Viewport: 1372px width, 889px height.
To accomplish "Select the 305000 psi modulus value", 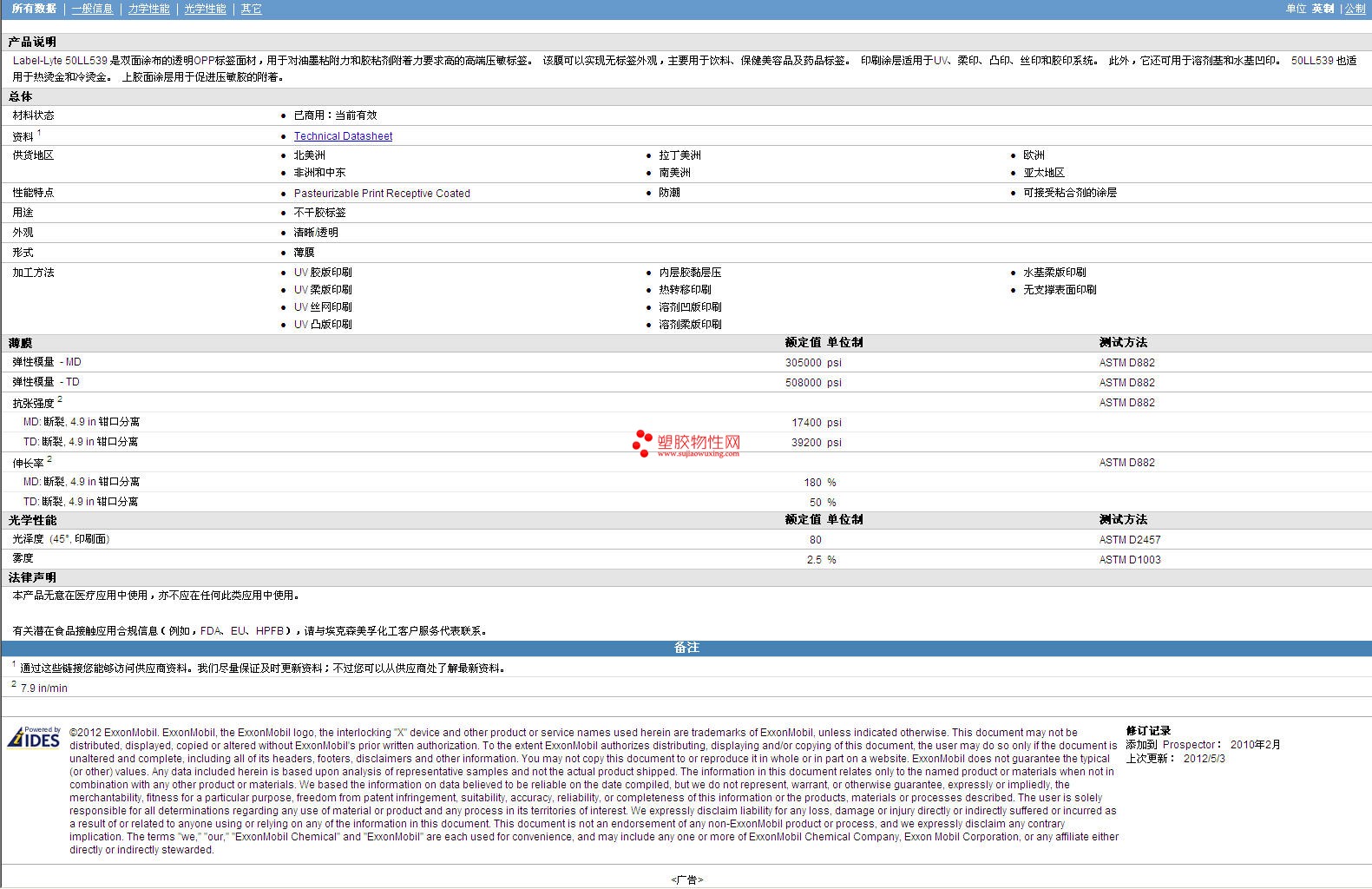I will tap(813, 363).
